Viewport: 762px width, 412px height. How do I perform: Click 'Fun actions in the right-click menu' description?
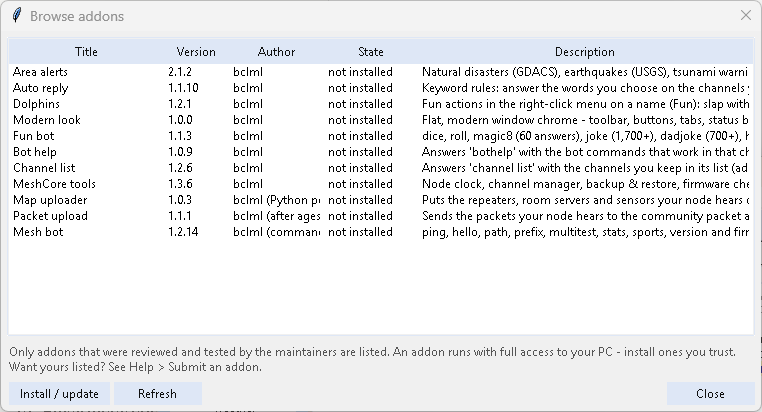(x=585, y=104)
